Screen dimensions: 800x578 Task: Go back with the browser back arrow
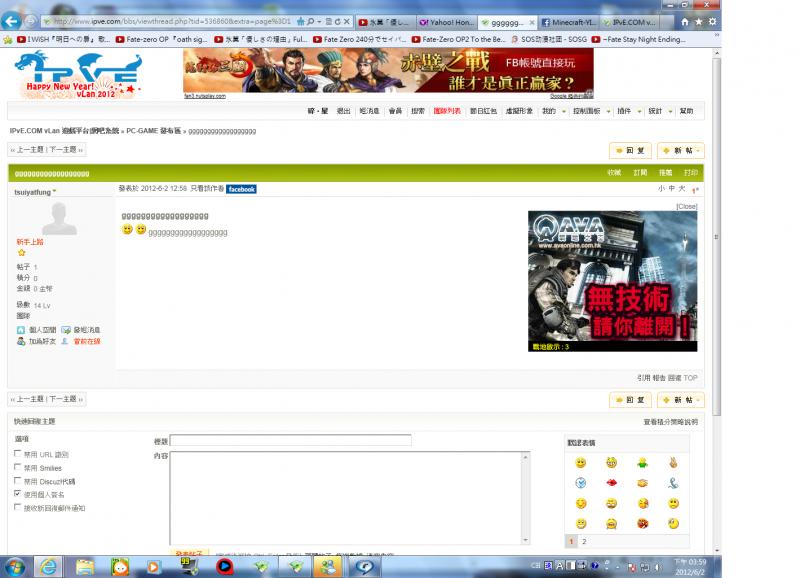coord(11,21)
